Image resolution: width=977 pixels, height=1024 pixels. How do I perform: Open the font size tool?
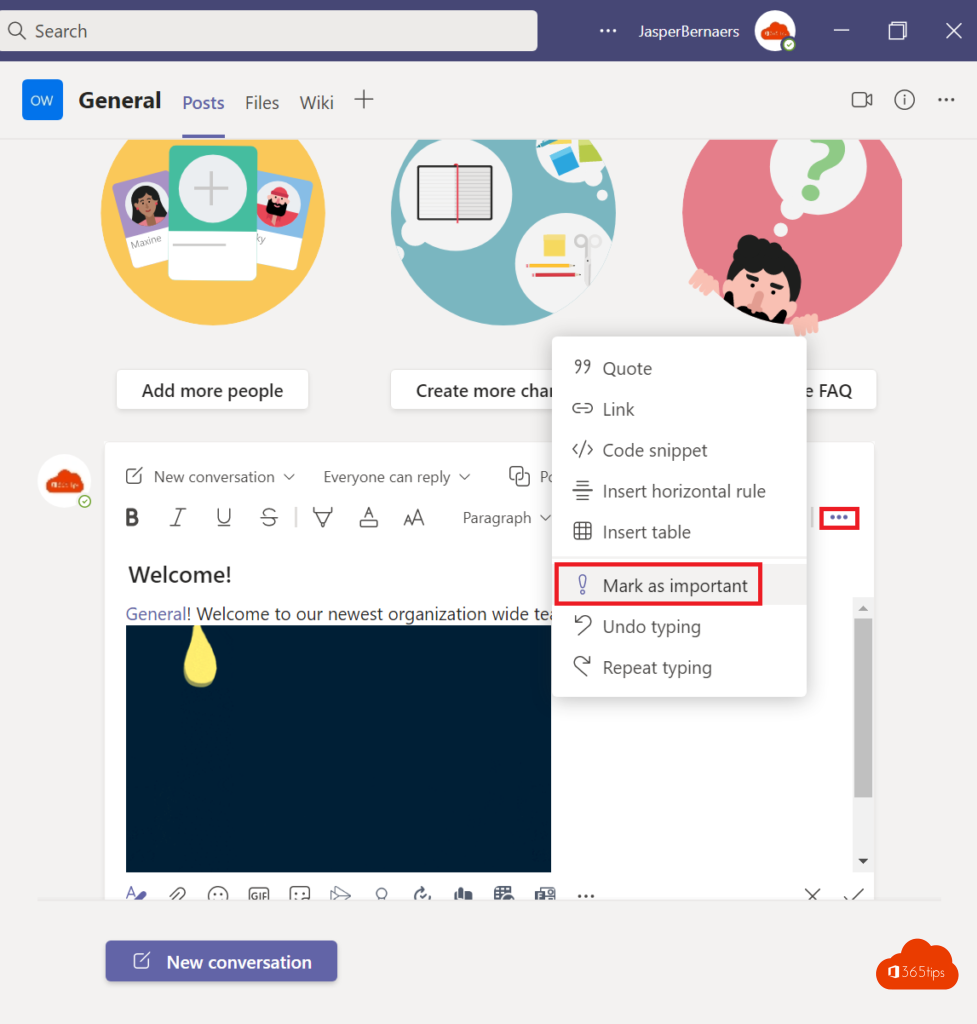414,518
